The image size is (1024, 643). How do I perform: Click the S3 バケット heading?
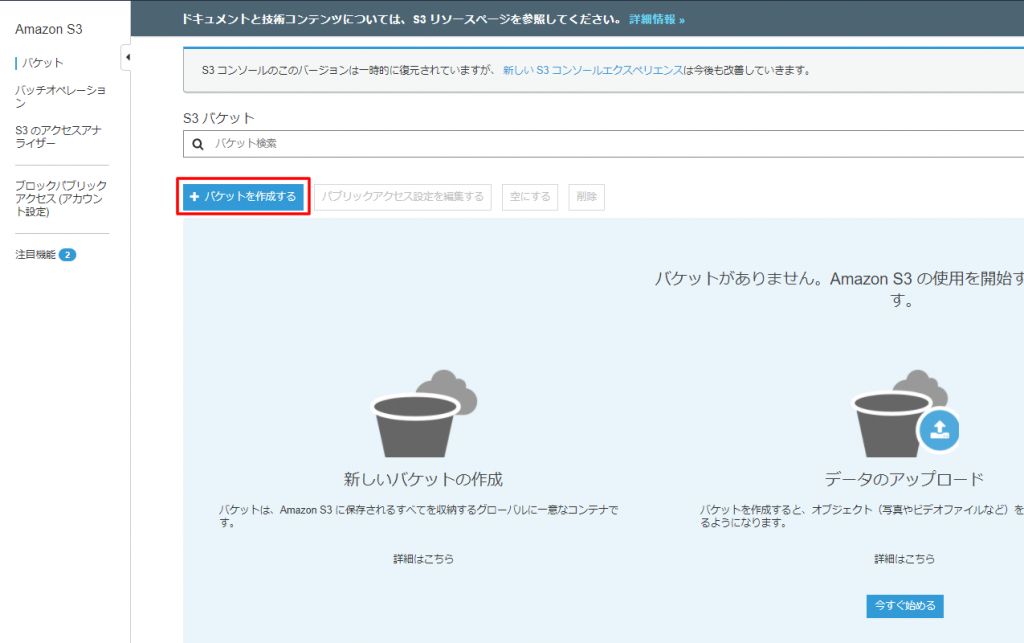pos(219,118)
